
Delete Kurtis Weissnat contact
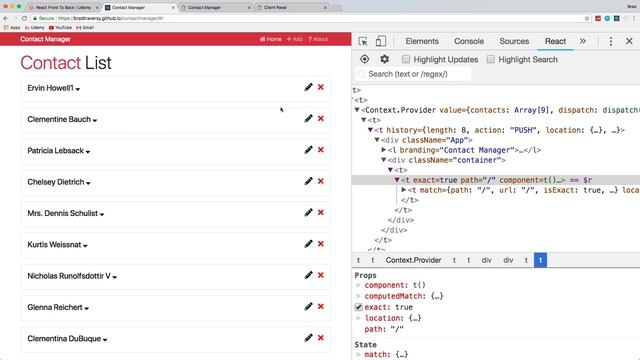(321, 244)
